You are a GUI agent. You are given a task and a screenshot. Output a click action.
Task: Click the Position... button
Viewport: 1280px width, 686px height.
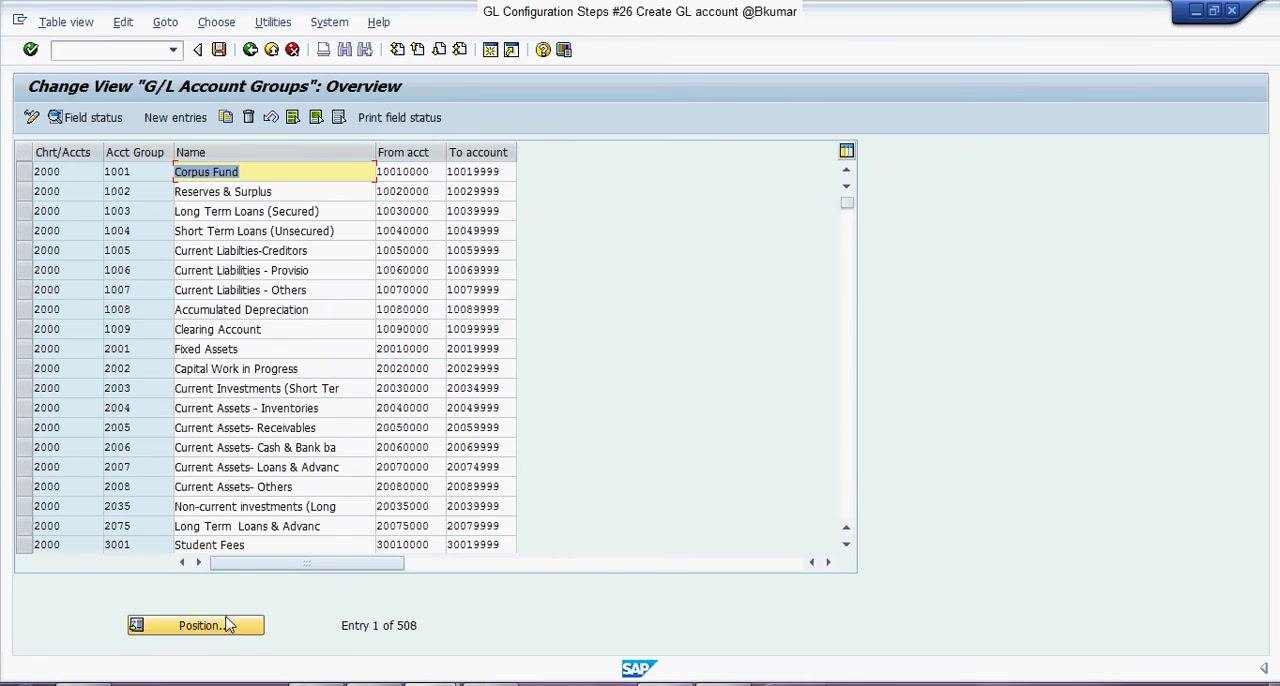[x=196, y=626]
